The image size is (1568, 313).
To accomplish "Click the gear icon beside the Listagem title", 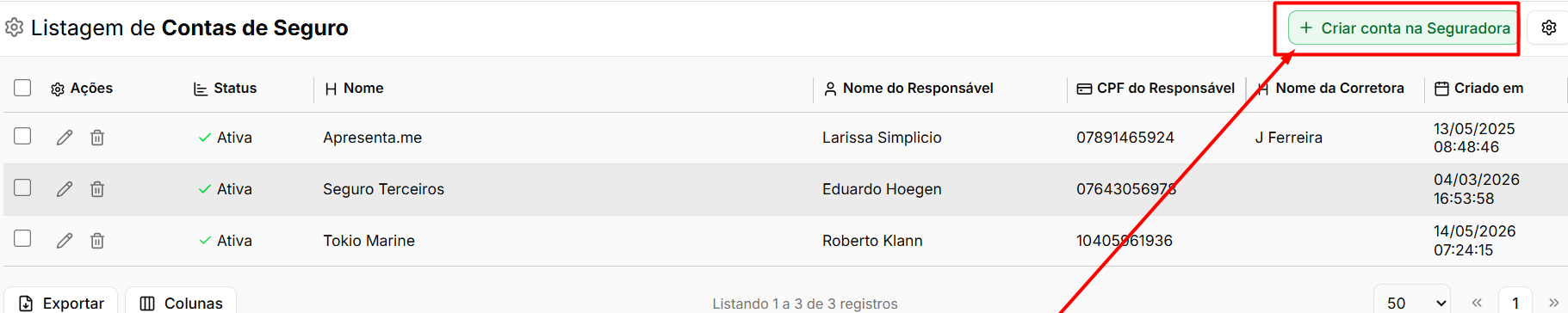I will (x=14, y=28).
